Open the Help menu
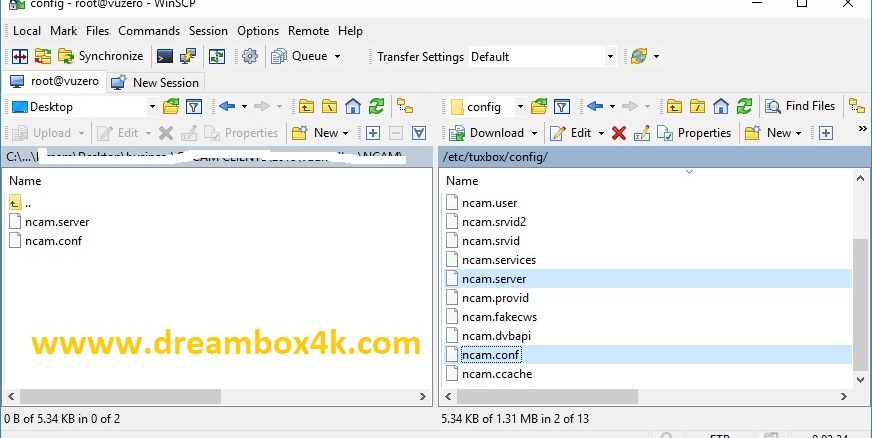The image size is (872, 438). point(350,31)
